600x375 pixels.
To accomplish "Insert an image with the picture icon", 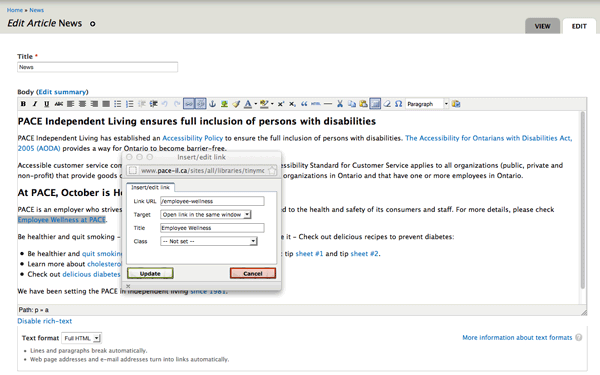I will point(224,104).
